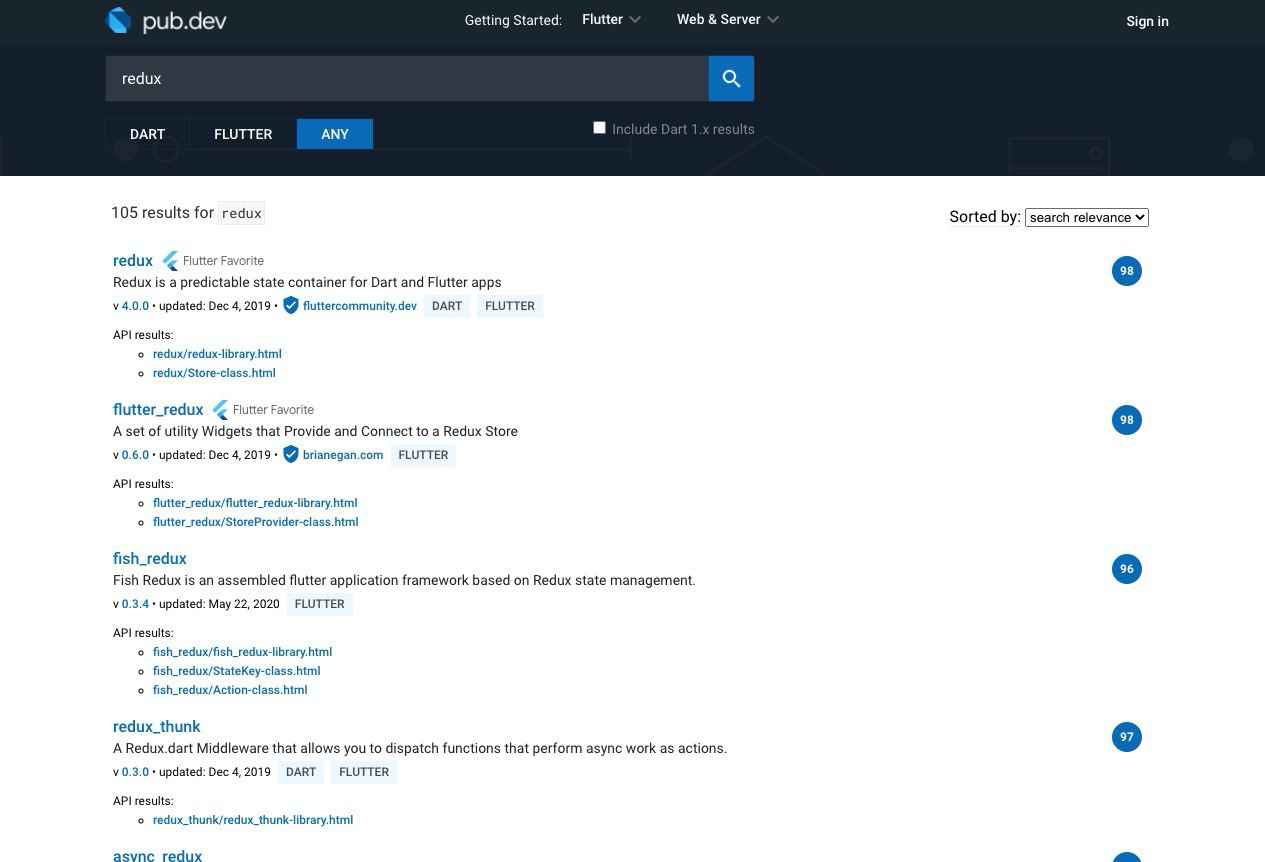
Task: Click version 0.3.0 link for redux_thunk
Action: (135, 772)
